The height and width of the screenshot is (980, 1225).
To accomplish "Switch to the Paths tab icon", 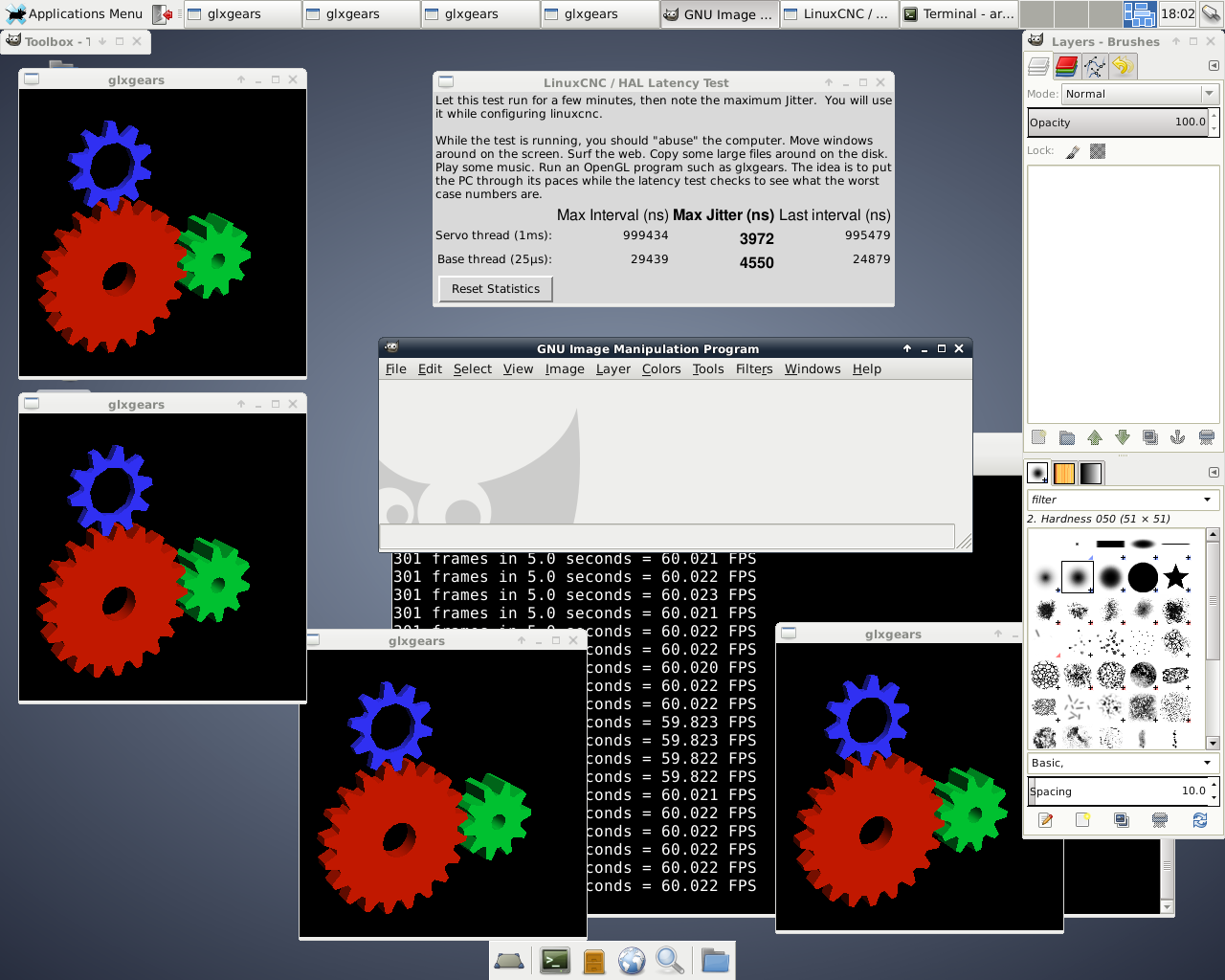I will [x=1094, y=66].
